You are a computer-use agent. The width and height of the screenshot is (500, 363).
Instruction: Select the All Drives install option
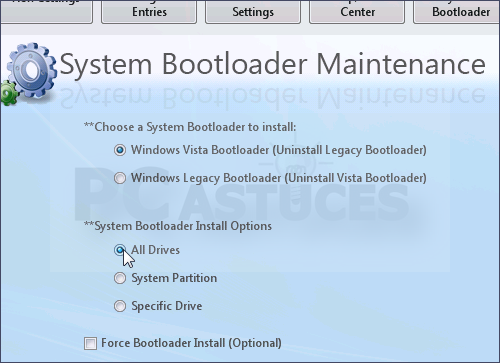(x=120, y=250)
